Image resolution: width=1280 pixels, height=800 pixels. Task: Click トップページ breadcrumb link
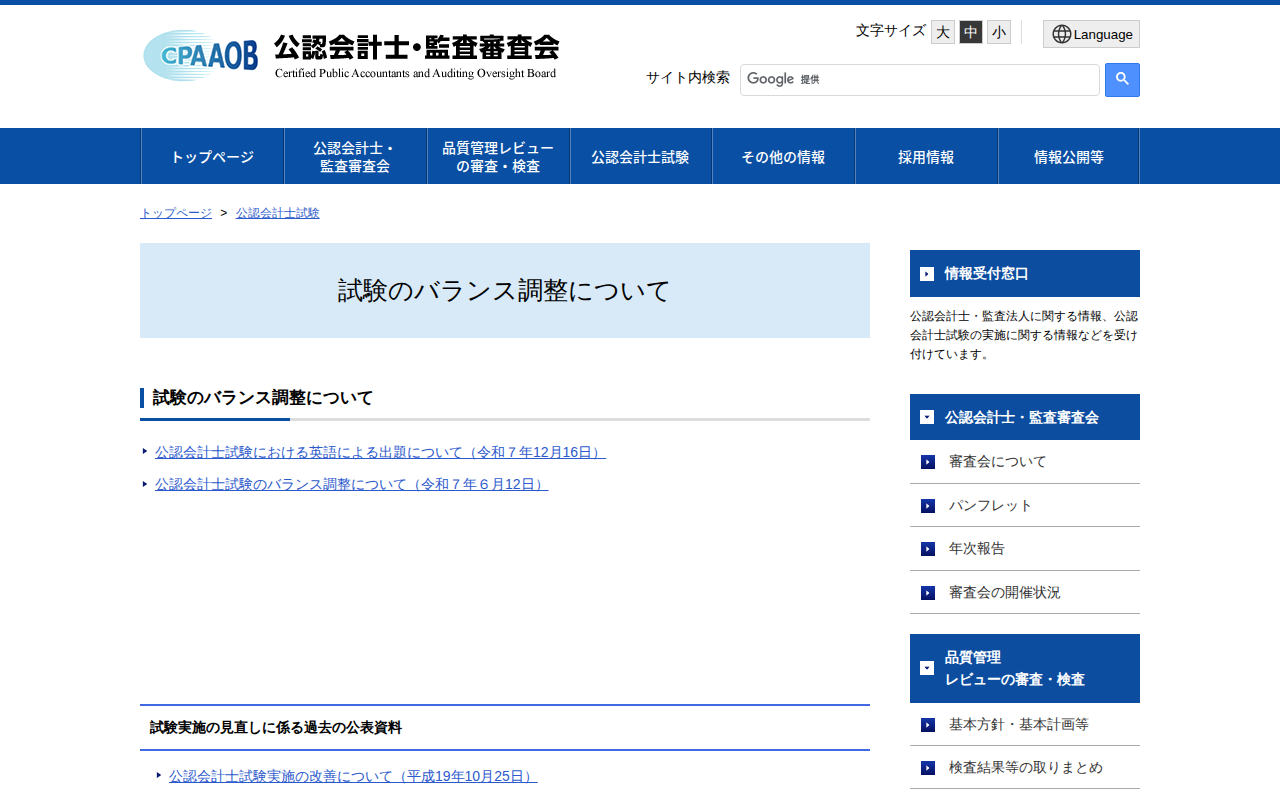(x=176, y=213)
